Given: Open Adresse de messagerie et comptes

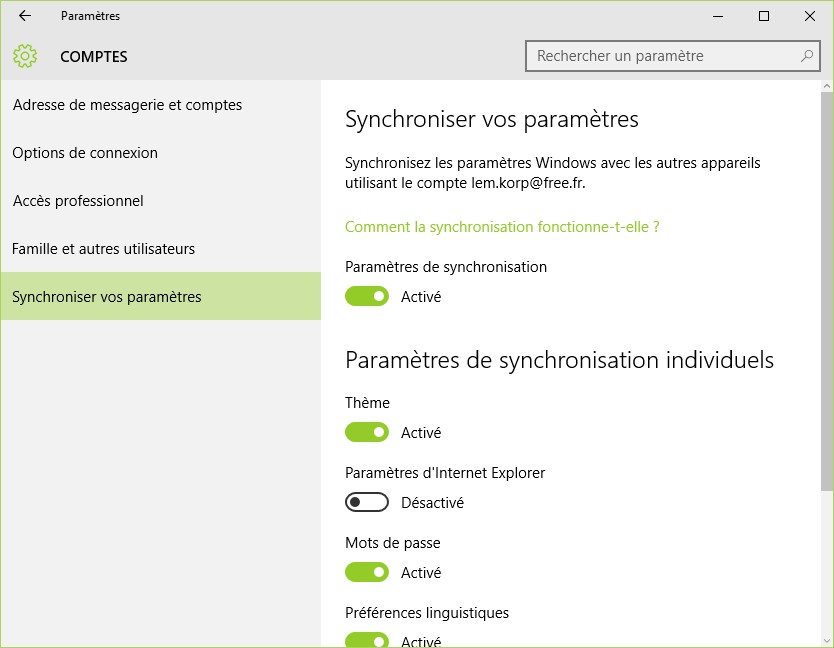Looking at the screenshot, I should tap(127, 105).
